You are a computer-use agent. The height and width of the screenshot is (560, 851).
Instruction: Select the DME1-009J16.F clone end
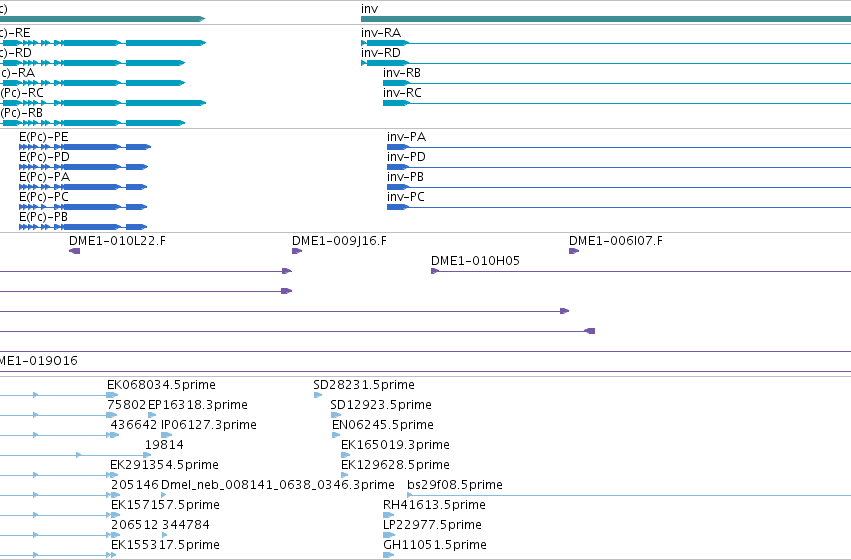297,251
